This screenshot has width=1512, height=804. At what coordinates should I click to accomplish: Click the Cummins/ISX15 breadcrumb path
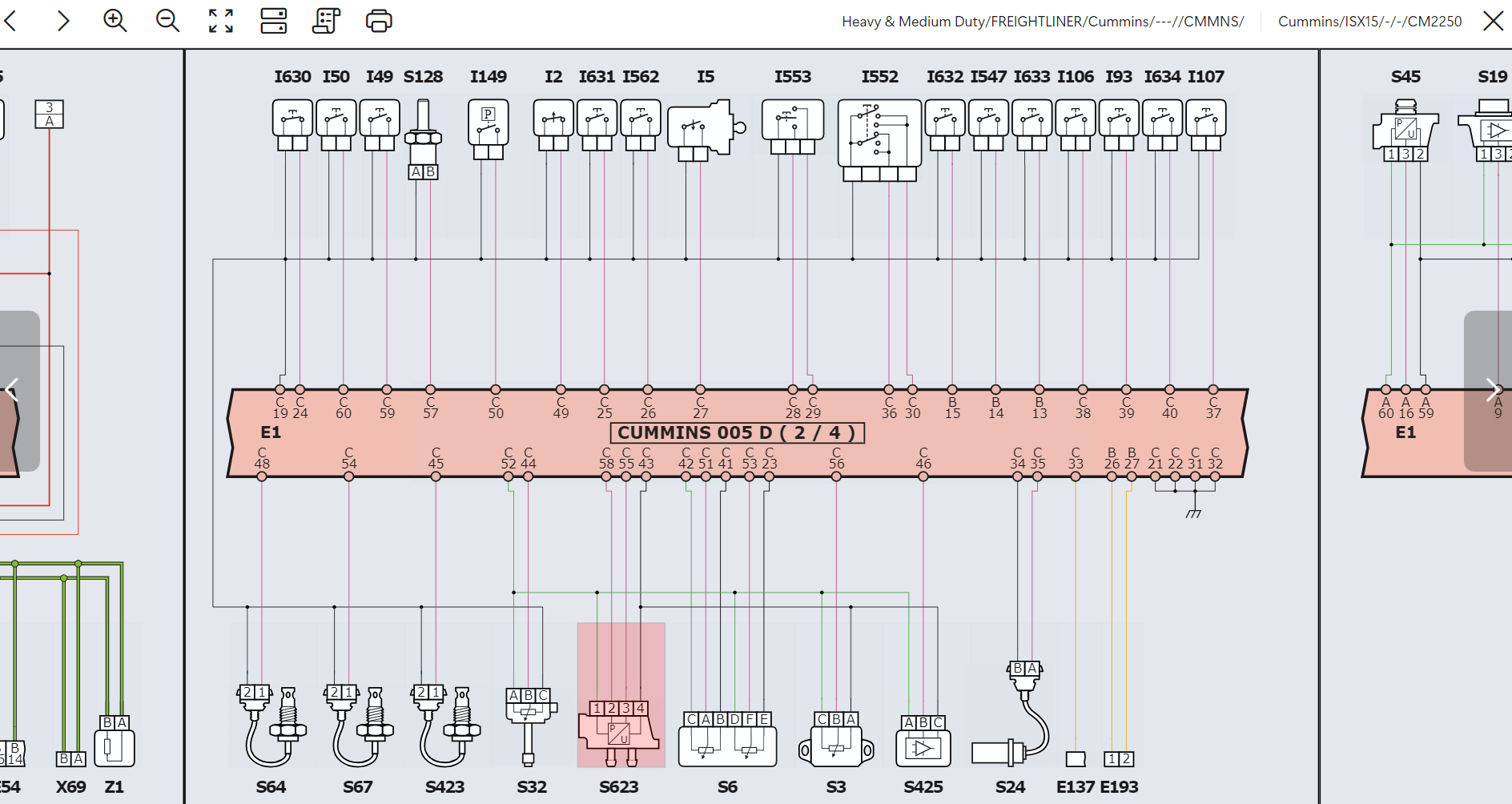pyautogui.click(x=1369, y=22)
